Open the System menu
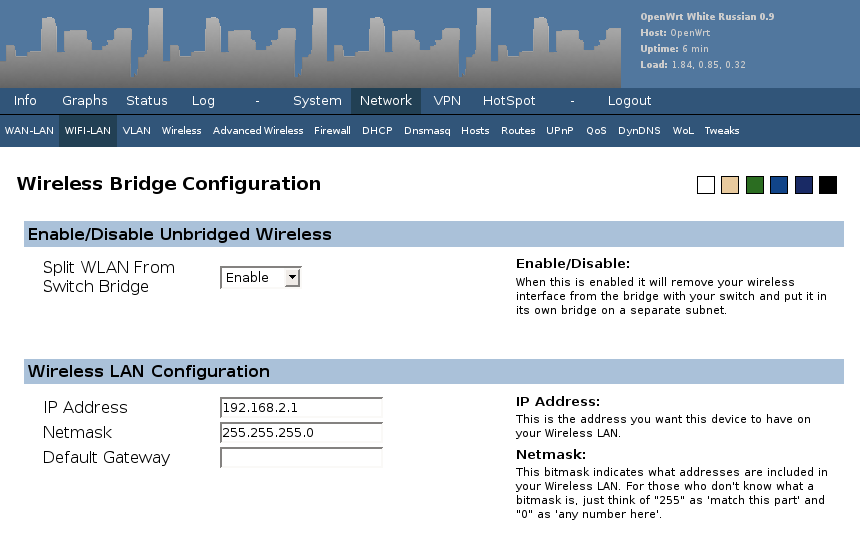Image resolution: width=860 pixels, height=540 pixels. click(x=317, y=101)
